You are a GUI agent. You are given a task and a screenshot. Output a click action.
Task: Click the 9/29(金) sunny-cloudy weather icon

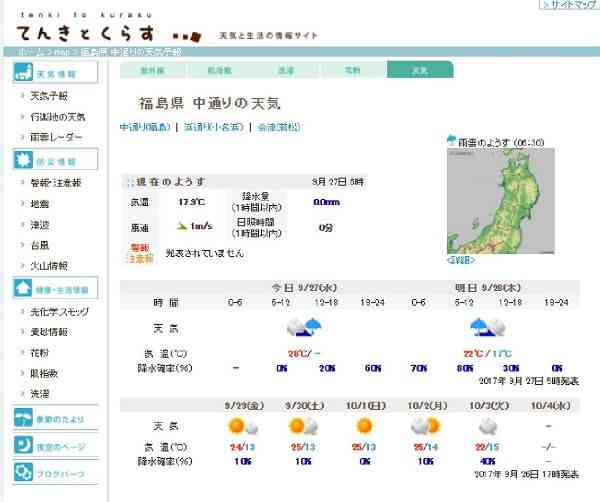coord(243,426)
